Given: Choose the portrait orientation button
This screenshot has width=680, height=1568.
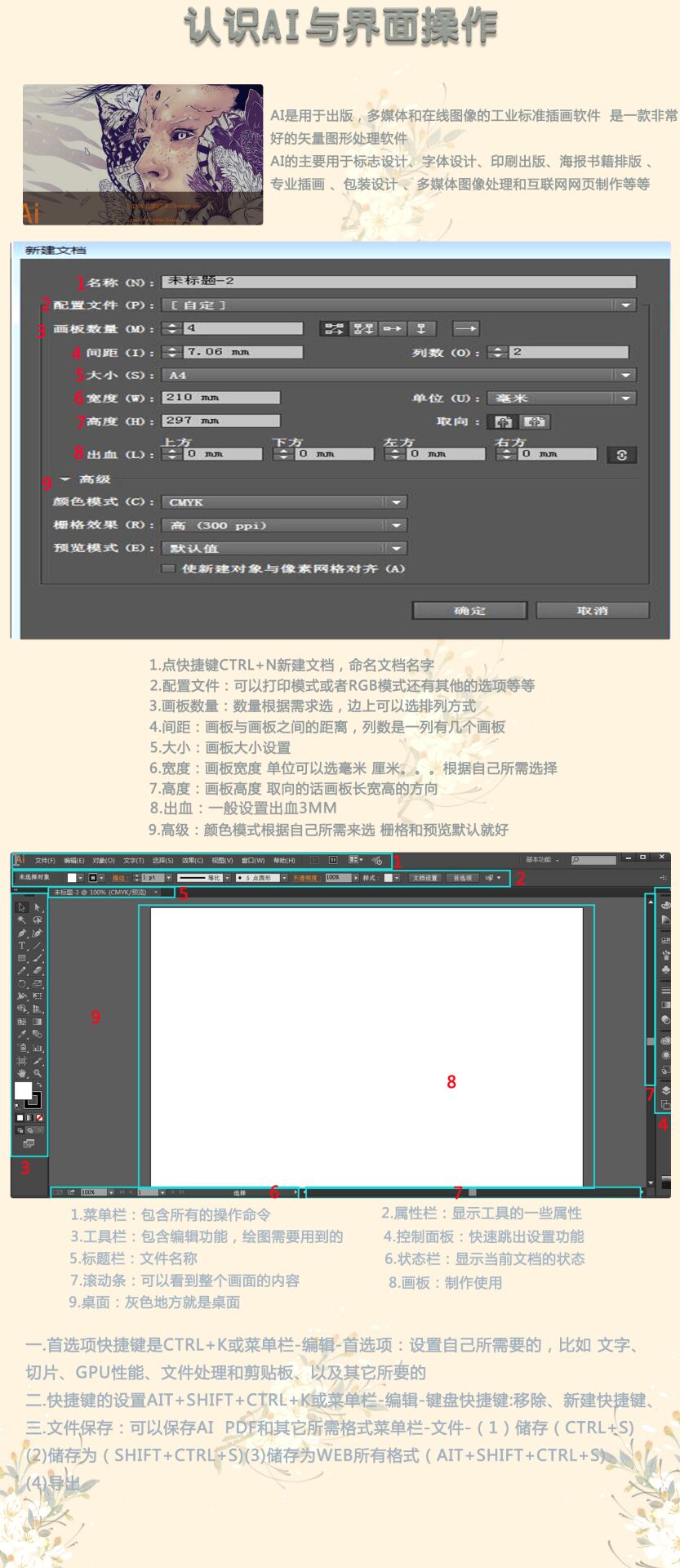Looking at the screenshot, I should (x=504, y=421).
